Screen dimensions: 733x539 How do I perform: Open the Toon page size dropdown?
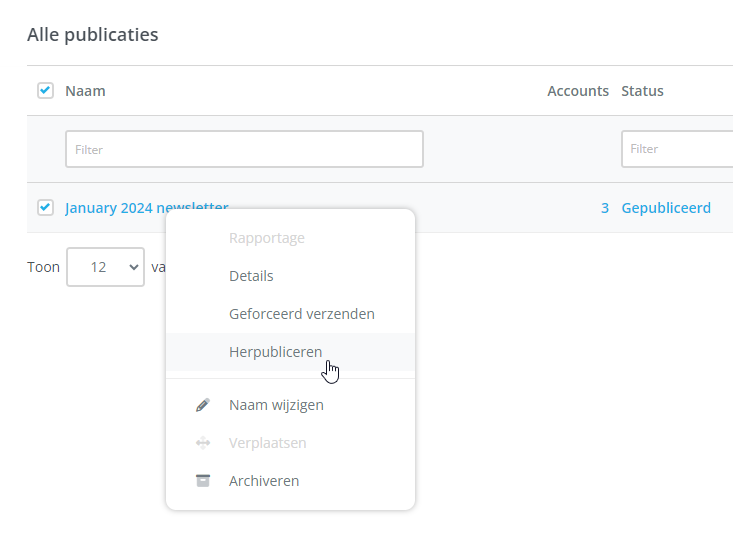pyautogui.click(x=105, y=267)
